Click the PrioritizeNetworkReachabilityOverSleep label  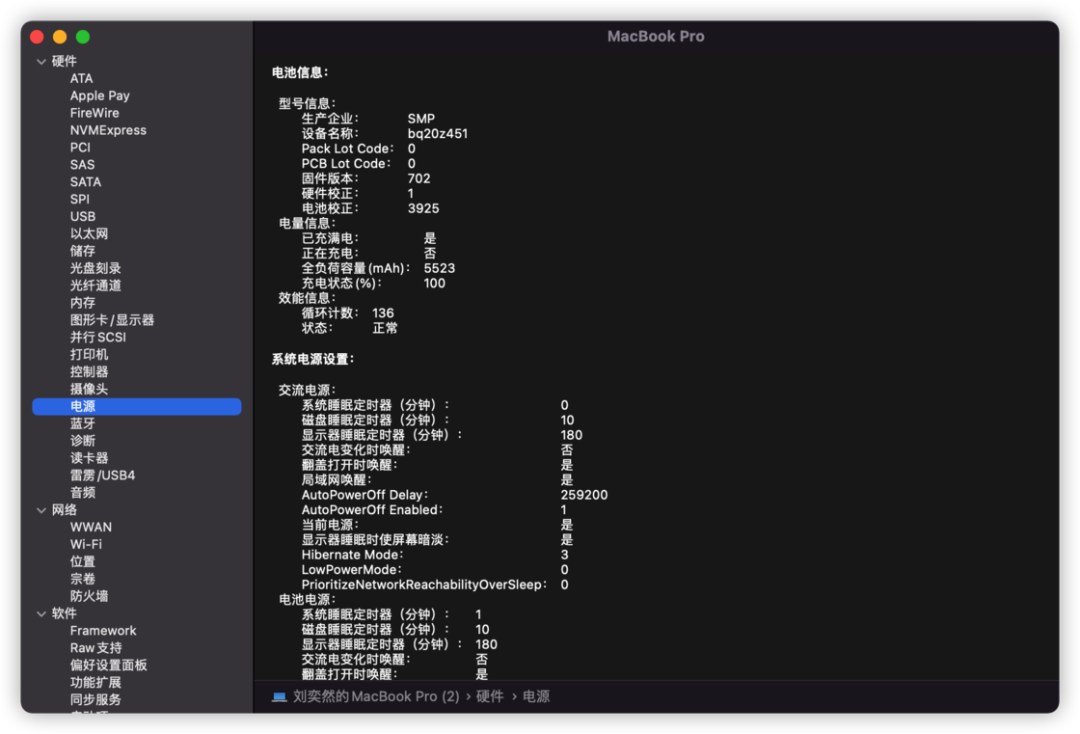(x=424, y=585)
